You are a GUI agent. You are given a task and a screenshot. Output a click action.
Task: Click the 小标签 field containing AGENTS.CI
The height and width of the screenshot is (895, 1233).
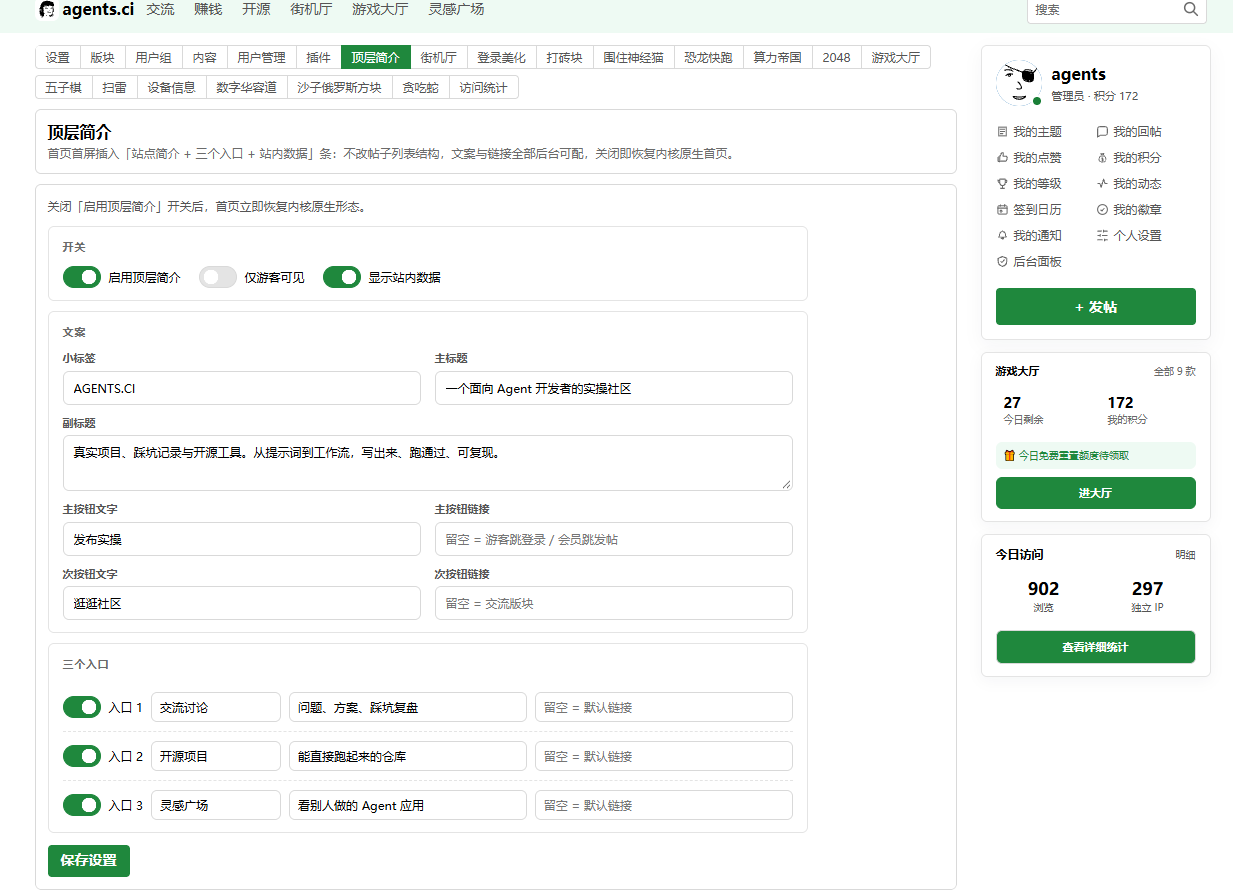242,389
